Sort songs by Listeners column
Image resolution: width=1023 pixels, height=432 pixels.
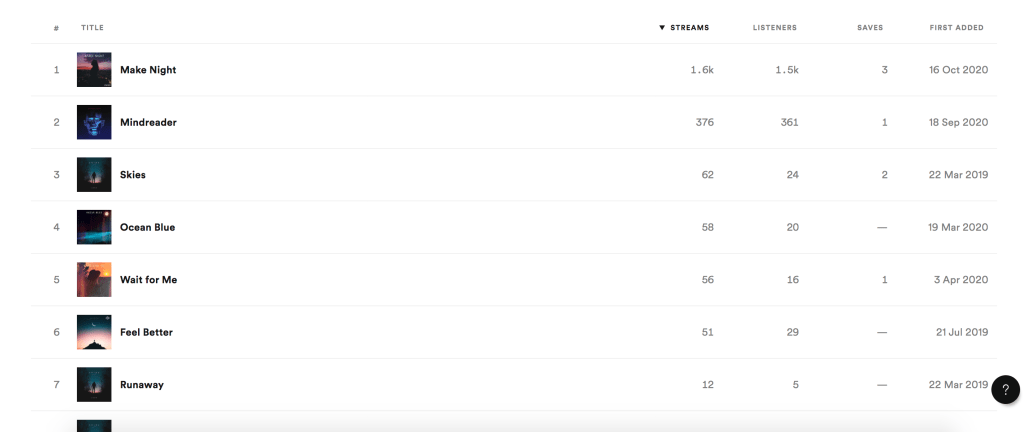pyautogui.click(x=774, y=28)
